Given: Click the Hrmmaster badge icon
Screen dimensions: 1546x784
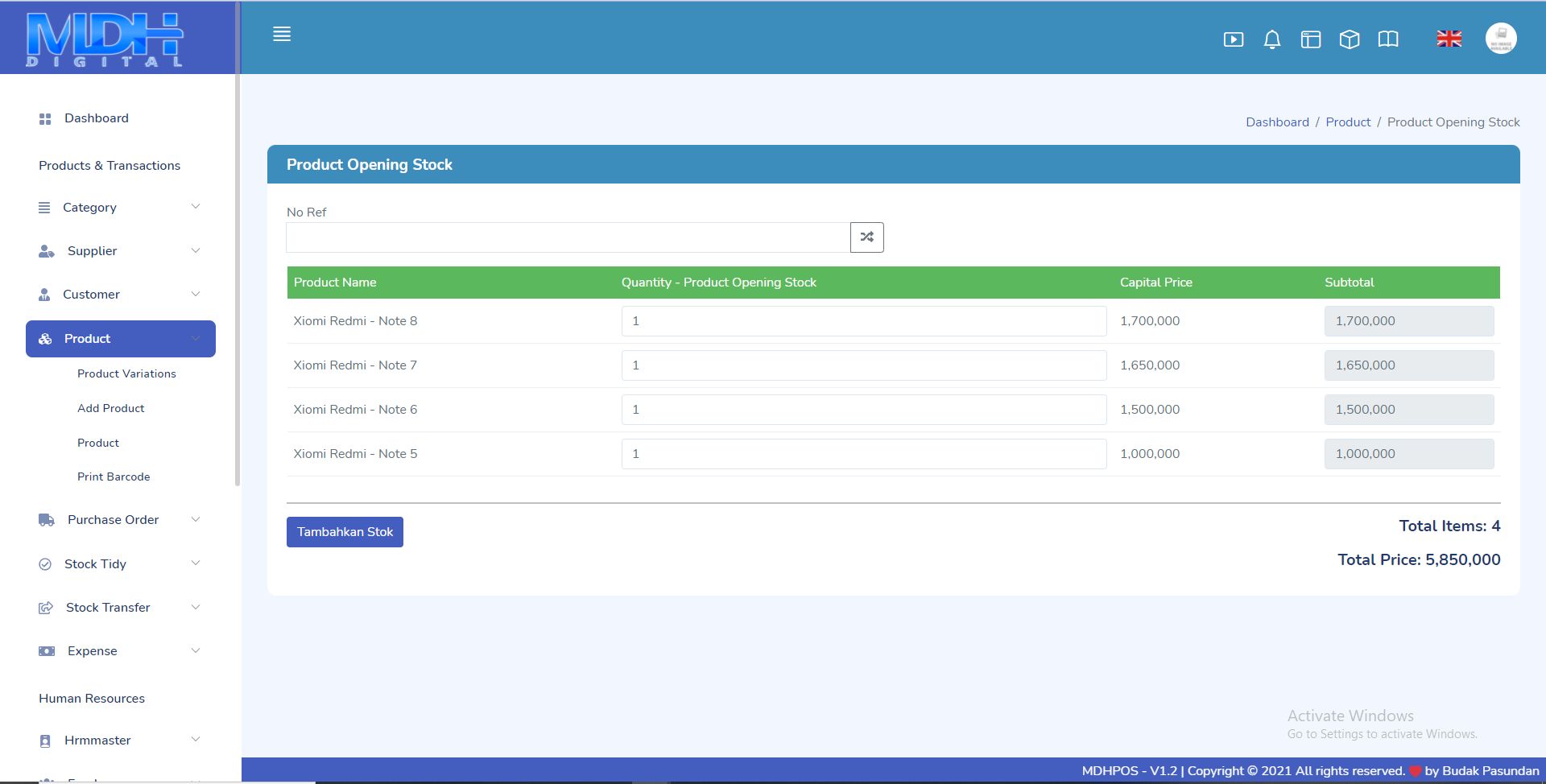Looking at the screenshot, I should click(x=45, y=741).
